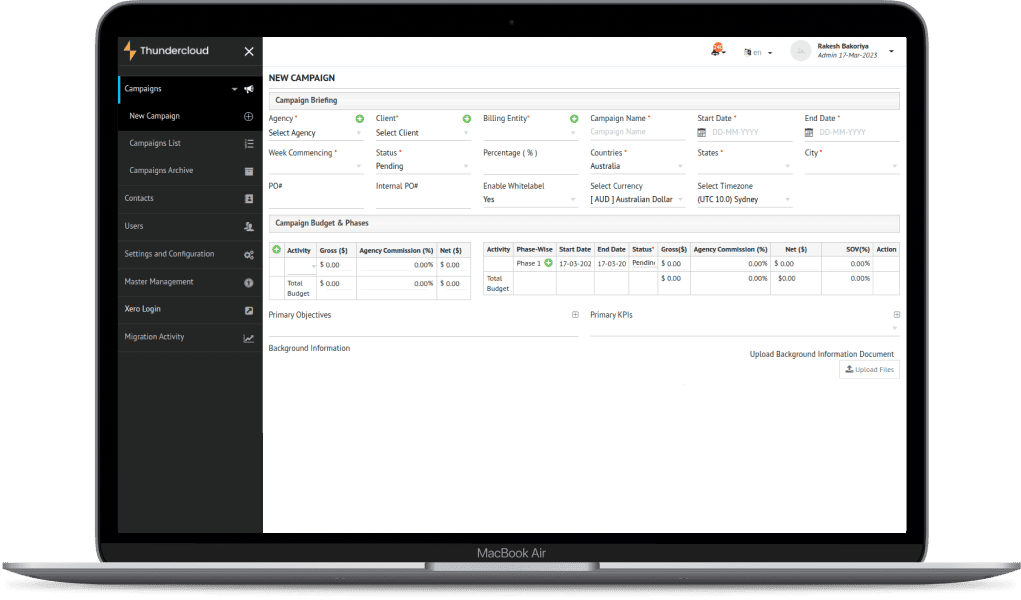The width and height of the screenshot is (1021, 600).
Task: Click the green plus icon beside Client
Action: 467,119
